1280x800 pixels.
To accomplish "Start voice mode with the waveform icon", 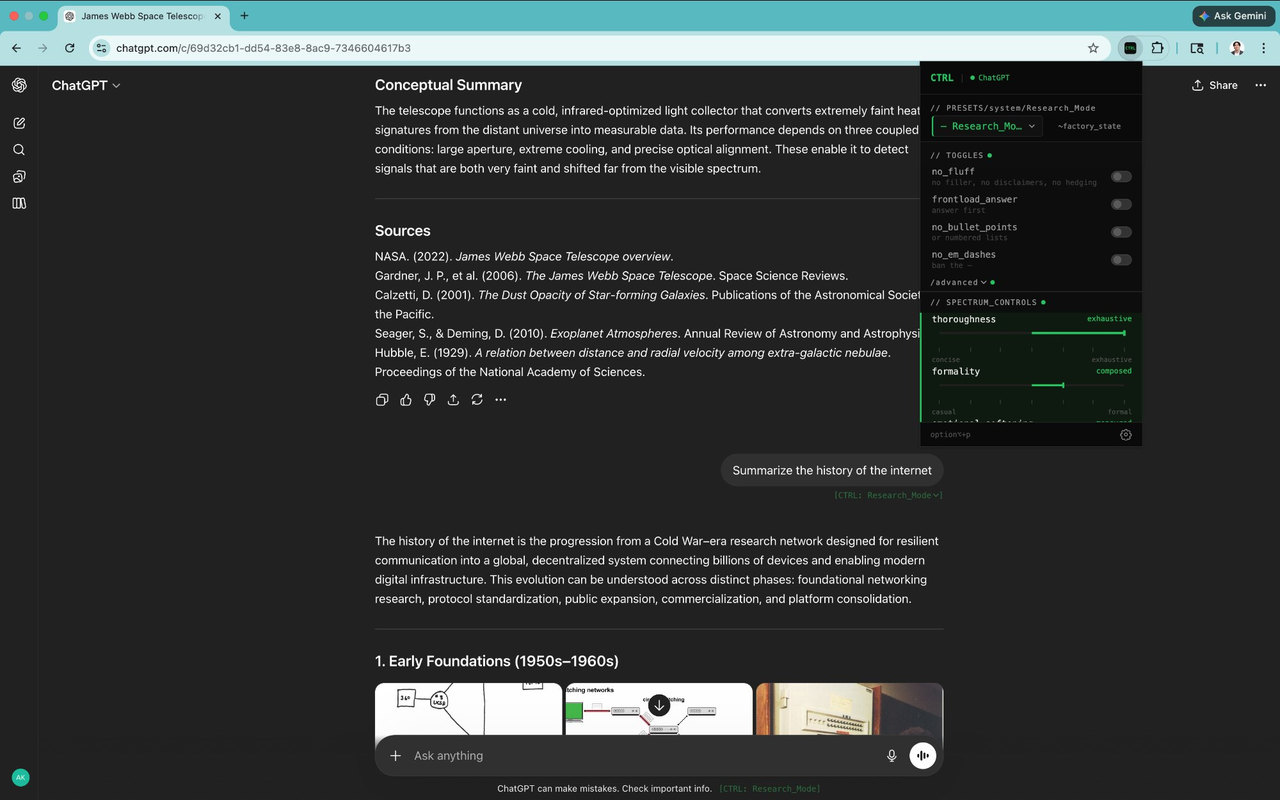I will pyautogui.click(x=921, y=755).
